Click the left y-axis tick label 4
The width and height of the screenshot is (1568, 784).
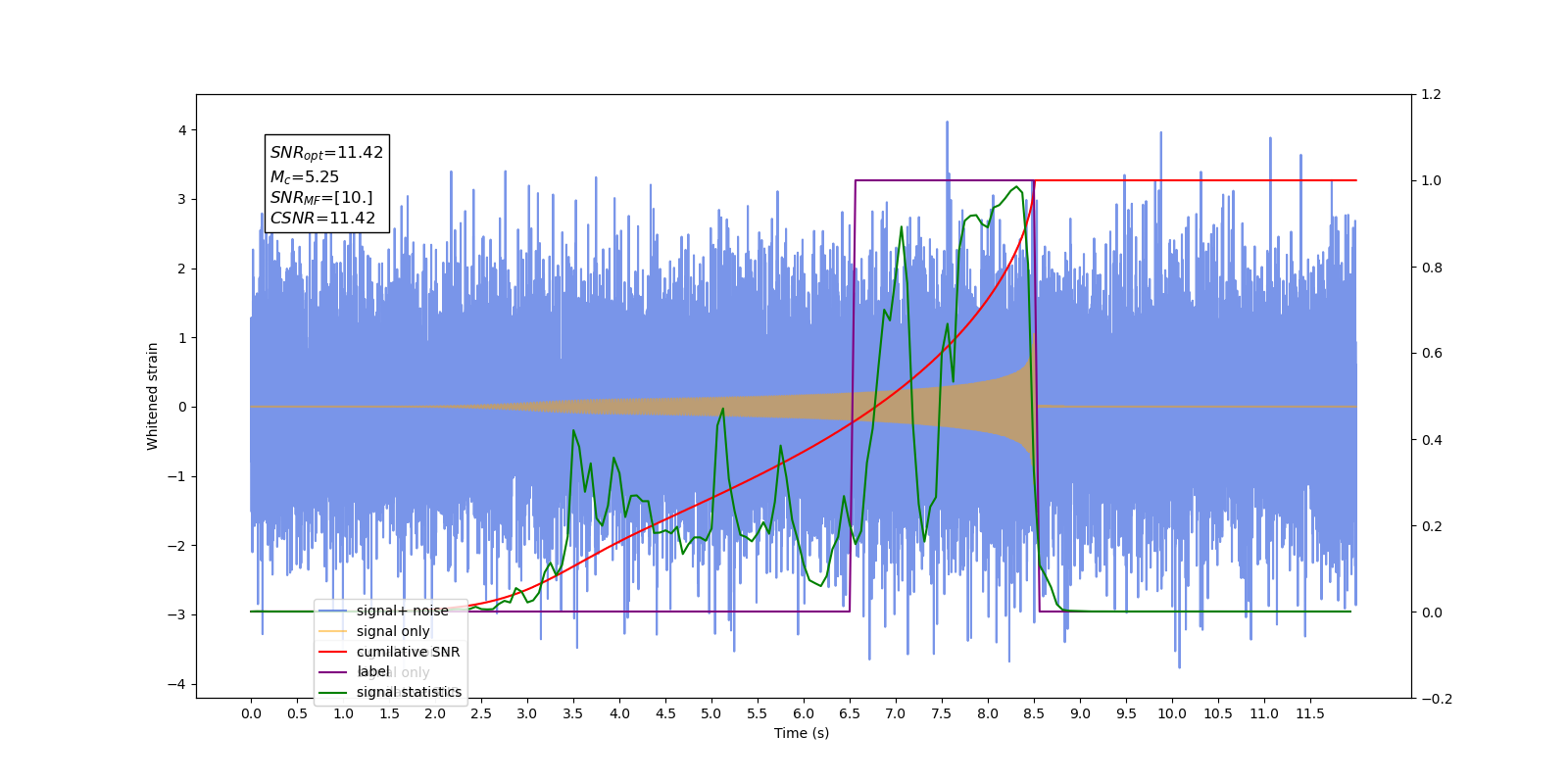pos(182,130)
